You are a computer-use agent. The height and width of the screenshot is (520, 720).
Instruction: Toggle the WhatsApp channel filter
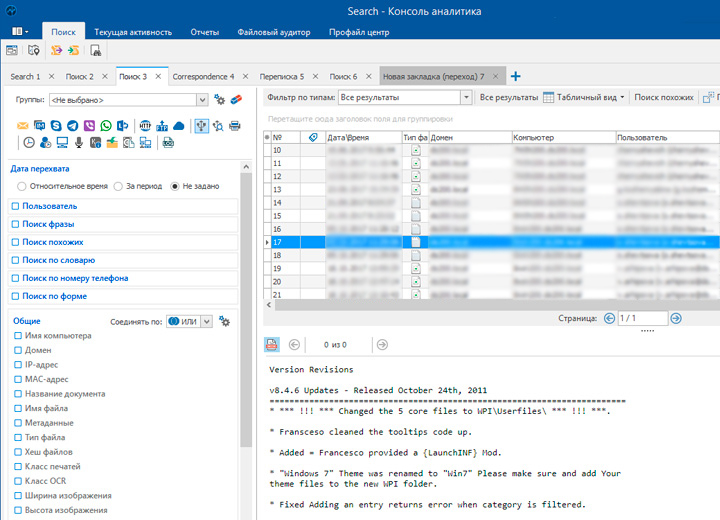[x=106, y=125]
